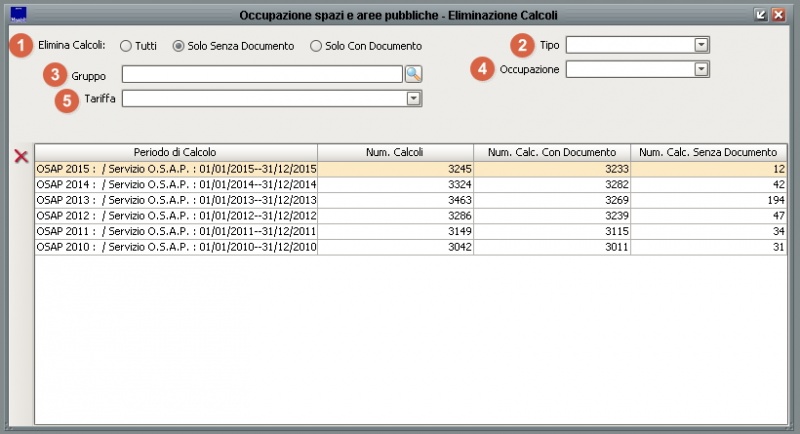This screenshot has height=434, width=800.
Task: Click the 3269 con documento cell
Action: [x=552, y=200]
